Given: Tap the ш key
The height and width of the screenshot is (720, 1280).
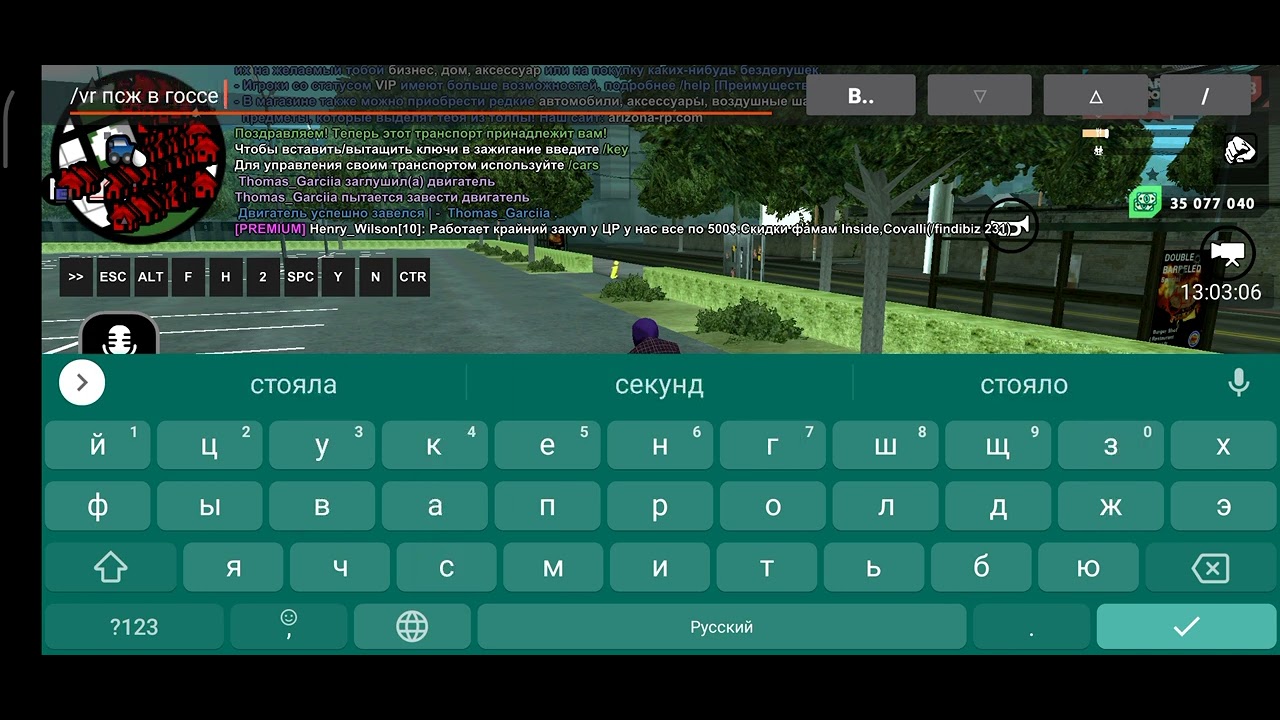Looking at the screenshot, I should pyautogui.click(x=885, y=445).
